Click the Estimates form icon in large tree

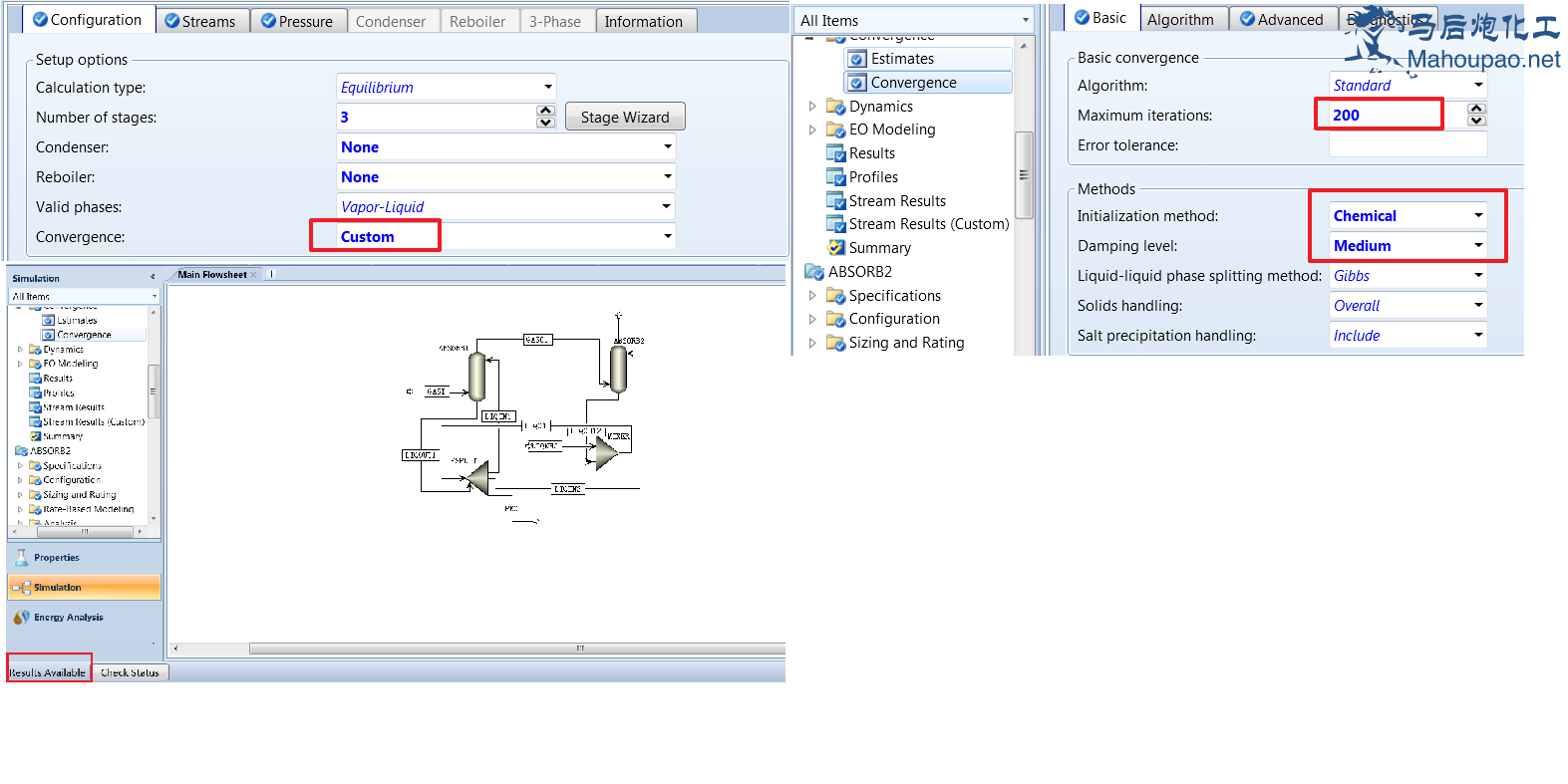tap(856, 59)
